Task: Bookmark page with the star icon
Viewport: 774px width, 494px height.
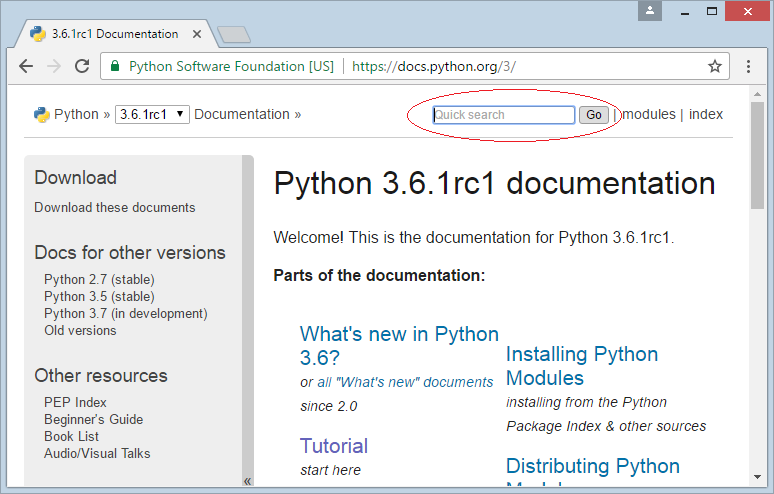Action: (x=715, y=66)
